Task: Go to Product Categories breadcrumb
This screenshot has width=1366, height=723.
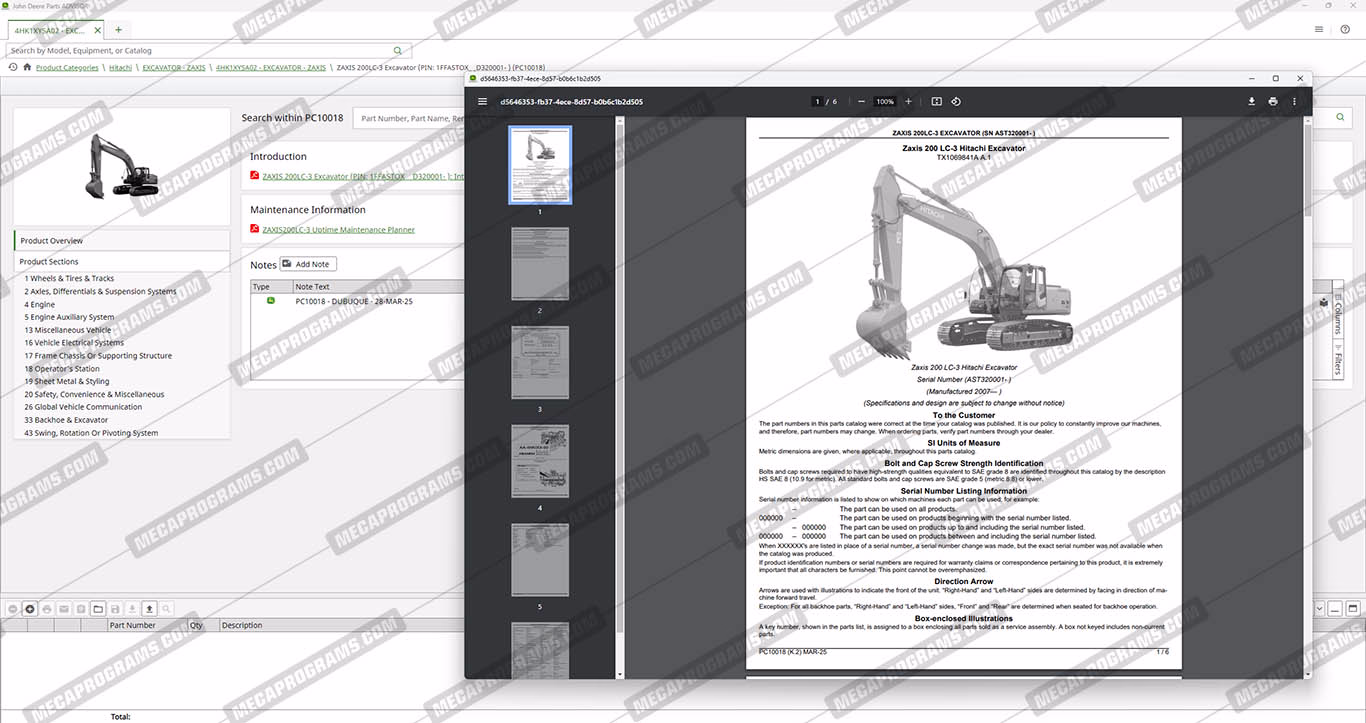Action: [67, 68]
